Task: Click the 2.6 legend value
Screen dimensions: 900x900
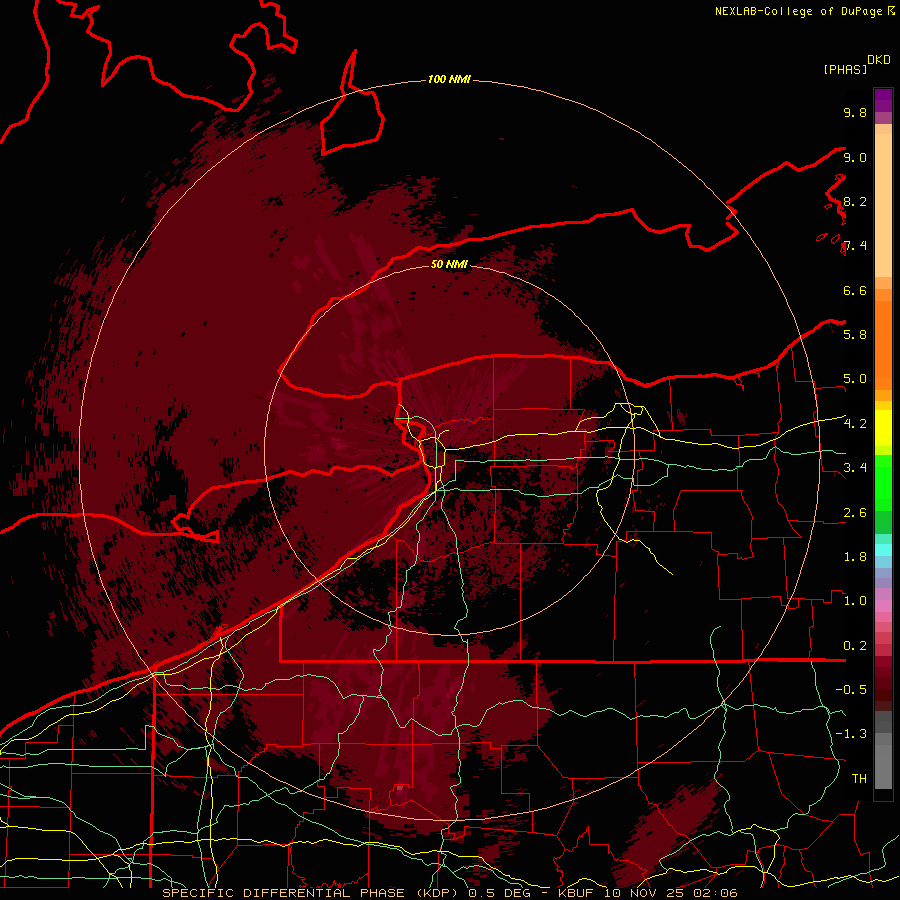Action: [x=855, y=513]
